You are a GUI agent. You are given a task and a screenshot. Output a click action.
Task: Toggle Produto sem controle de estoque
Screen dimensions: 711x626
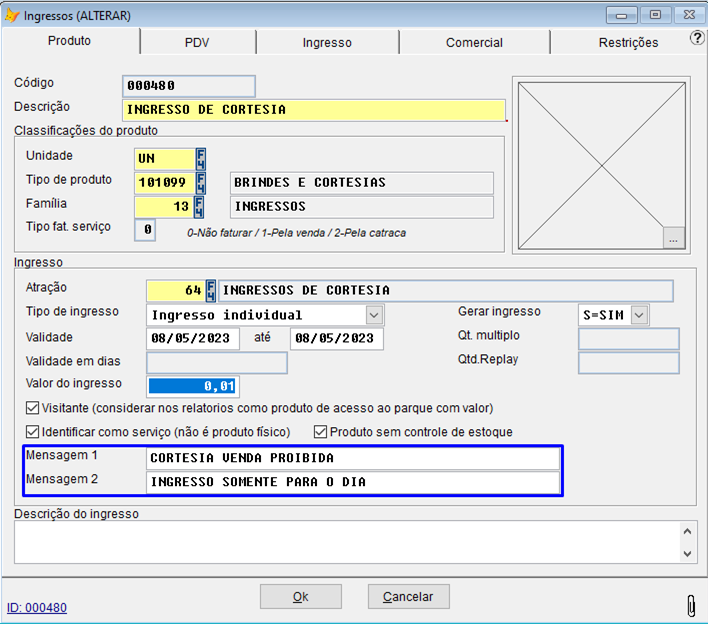(x=321, y=432)
